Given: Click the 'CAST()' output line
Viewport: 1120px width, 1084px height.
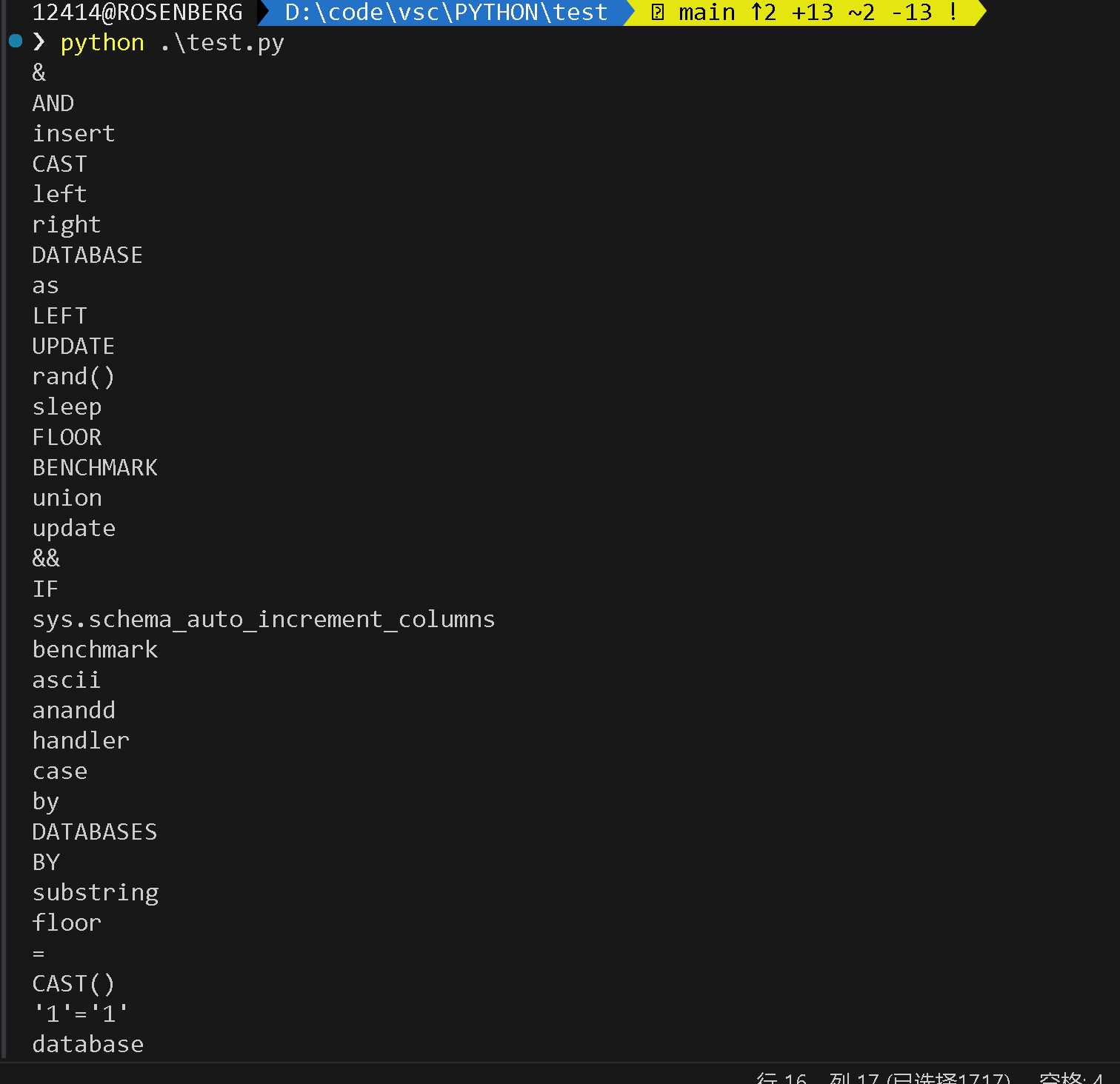Looking at the screenshot, I should click(74, 983).
